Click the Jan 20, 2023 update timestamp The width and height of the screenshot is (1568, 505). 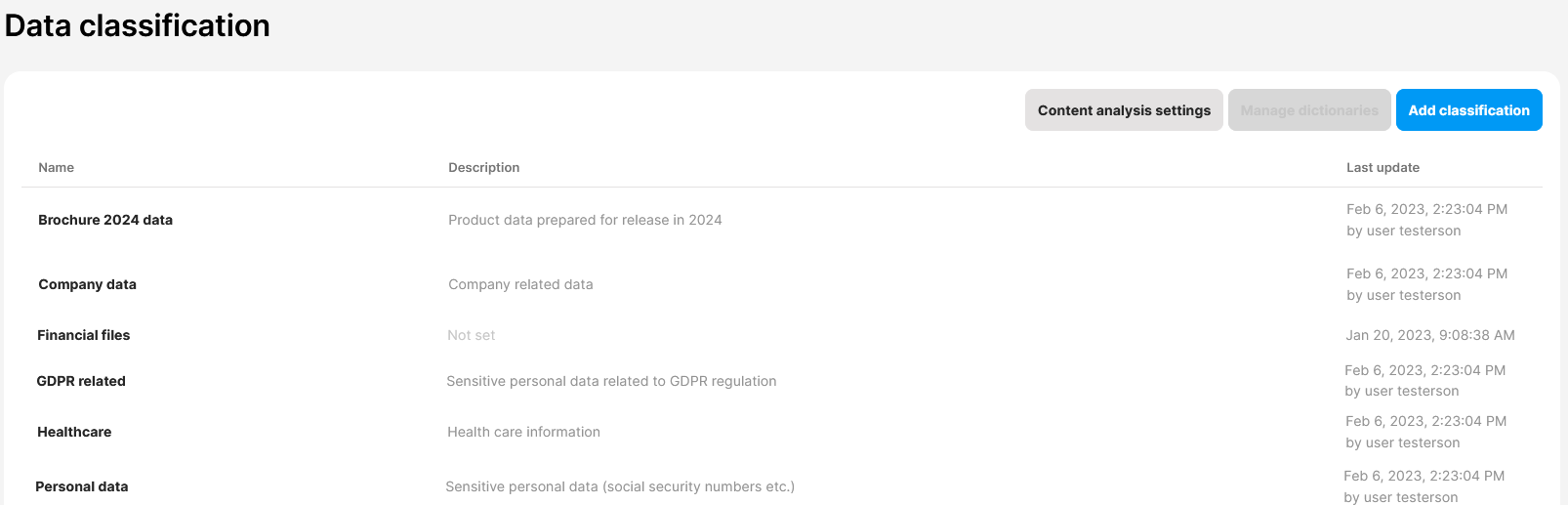[1430, 335]
